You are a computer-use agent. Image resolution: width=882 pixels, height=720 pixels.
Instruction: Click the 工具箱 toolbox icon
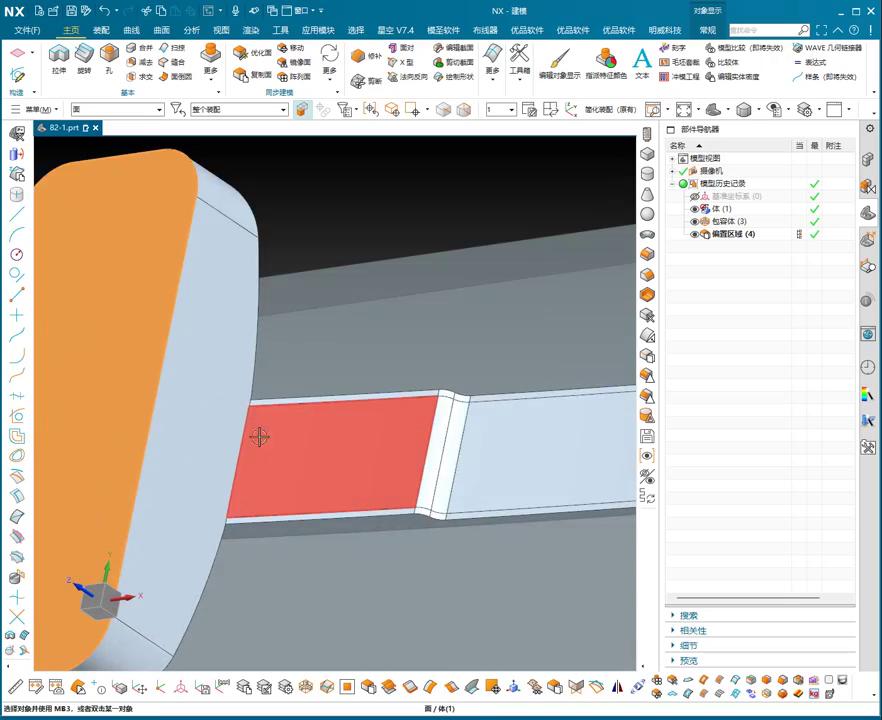pyautogui.click(x=520, y=54)
